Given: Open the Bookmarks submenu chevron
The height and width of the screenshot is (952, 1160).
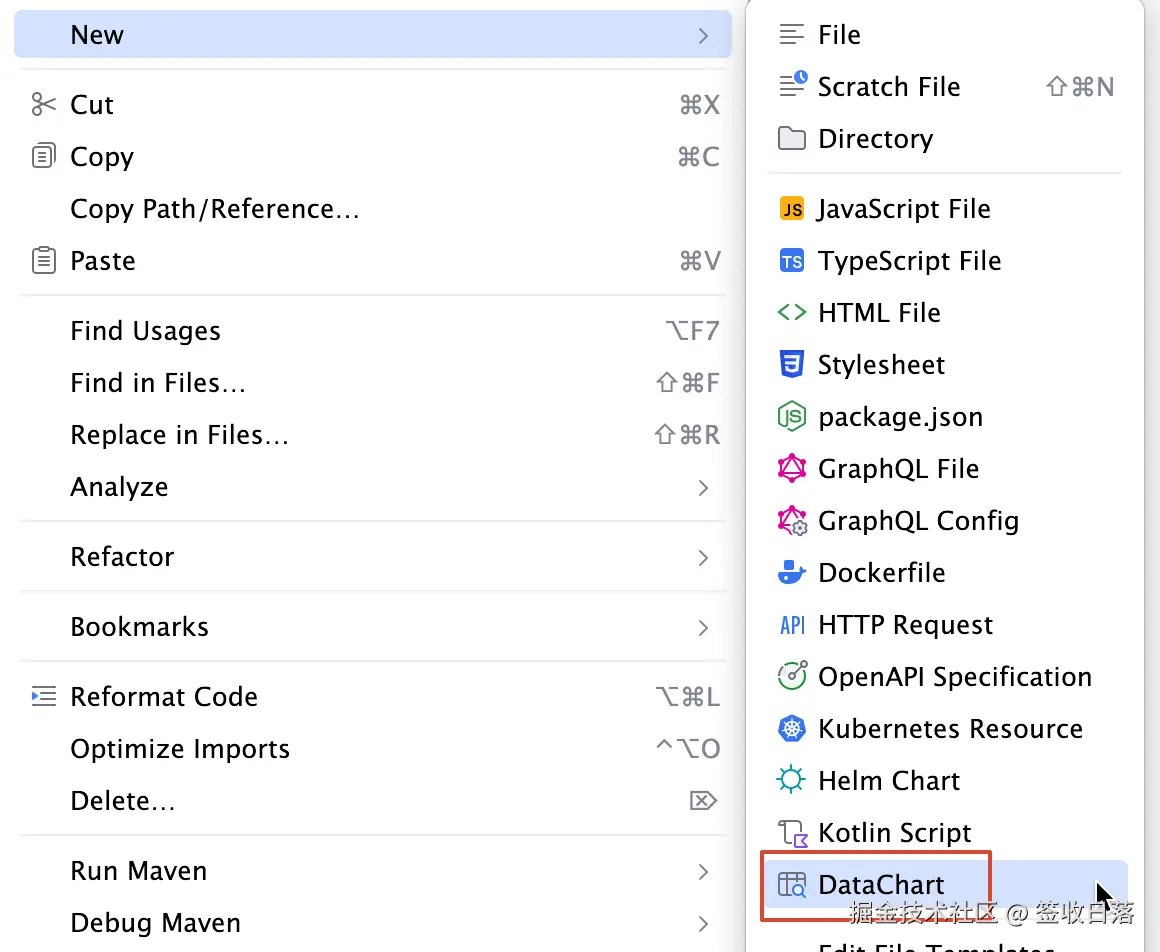Looking at the screenshot, I should point(703,627).
